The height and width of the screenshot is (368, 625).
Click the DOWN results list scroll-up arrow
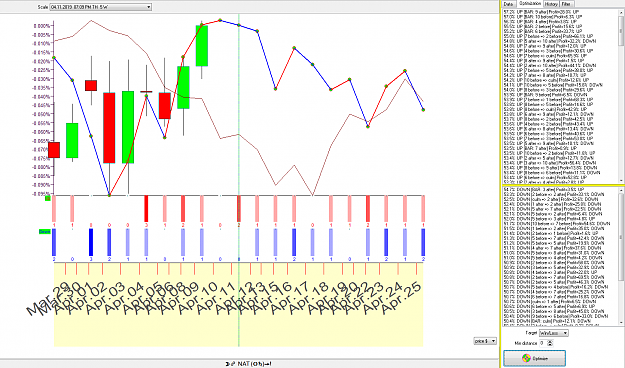click(x=621, y=190)
